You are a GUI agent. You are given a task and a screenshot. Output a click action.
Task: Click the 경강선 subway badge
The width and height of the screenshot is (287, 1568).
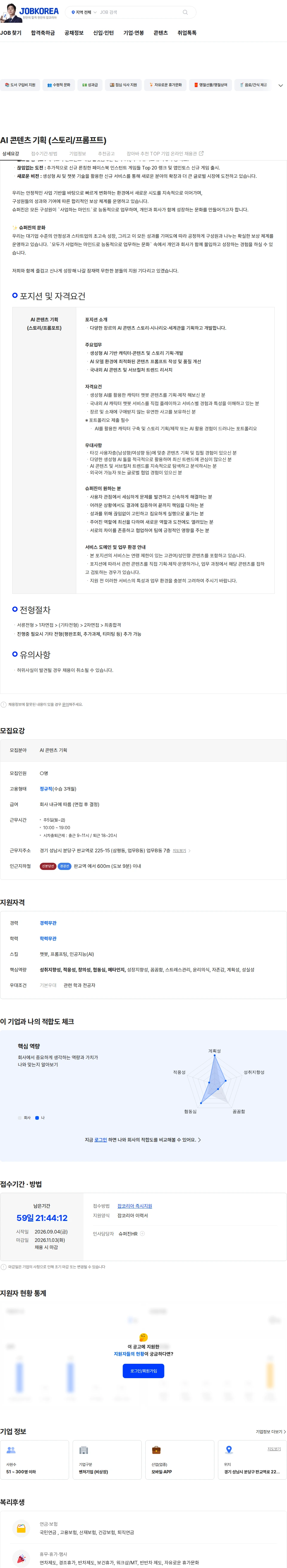click(x=65, y=866)
